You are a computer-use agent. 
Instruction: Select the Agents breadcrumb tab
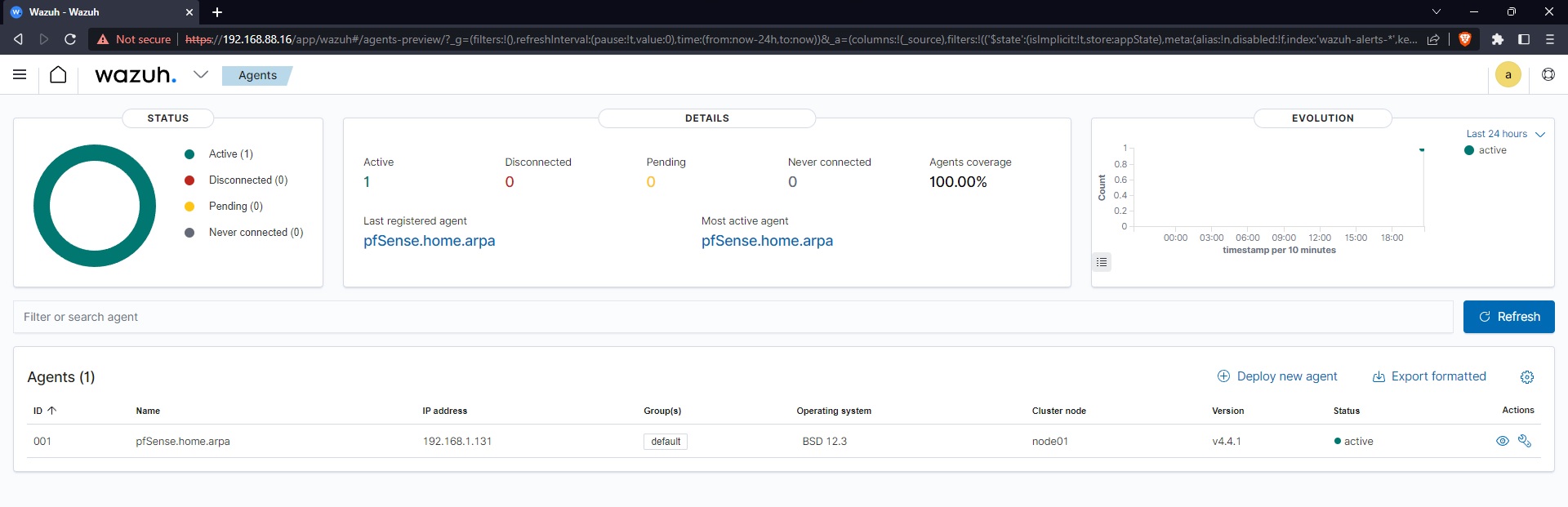tap(257, 75)
